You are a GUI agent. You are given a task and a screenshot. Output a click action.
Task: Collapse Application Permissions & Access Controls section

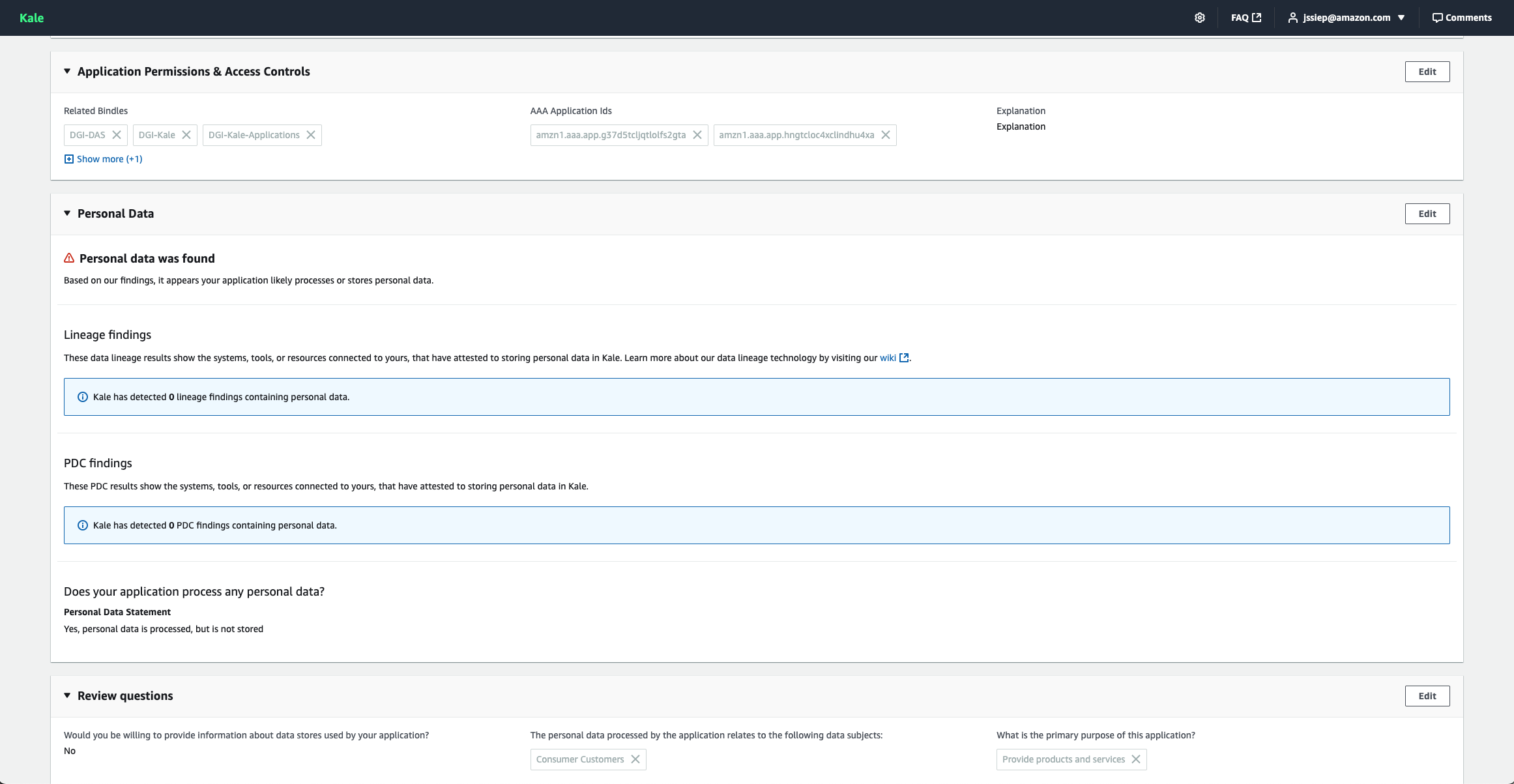[x=67, y=71]
